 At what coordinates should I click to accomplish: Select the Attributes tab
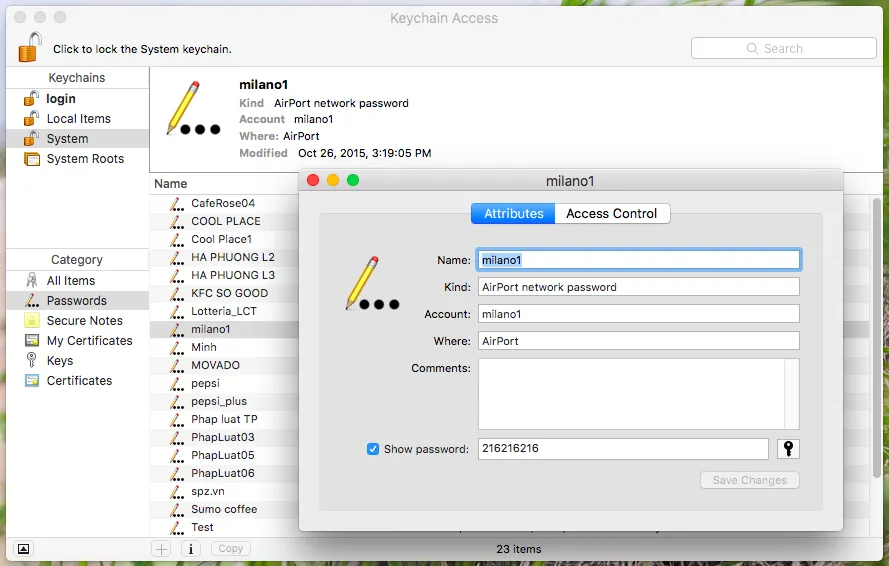(513, 213)
